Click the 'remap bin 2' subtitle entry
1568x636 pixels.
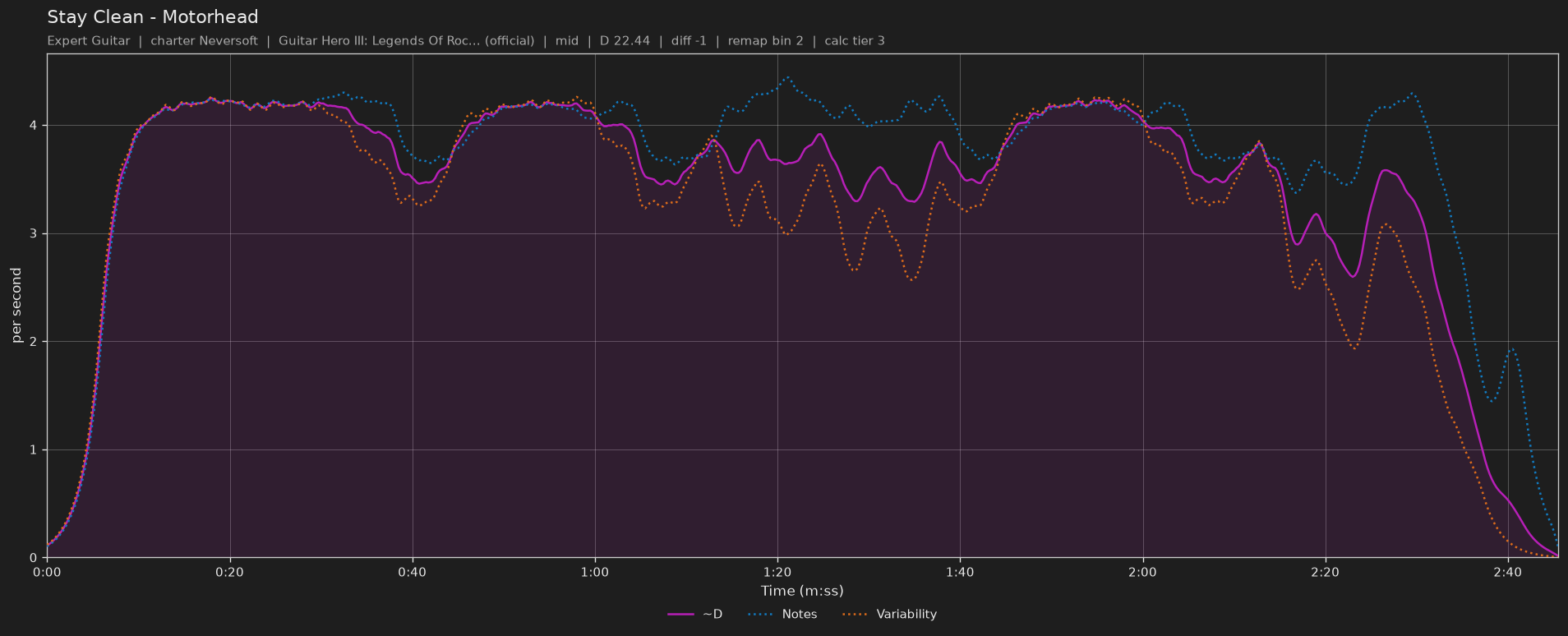click(766, 41)
